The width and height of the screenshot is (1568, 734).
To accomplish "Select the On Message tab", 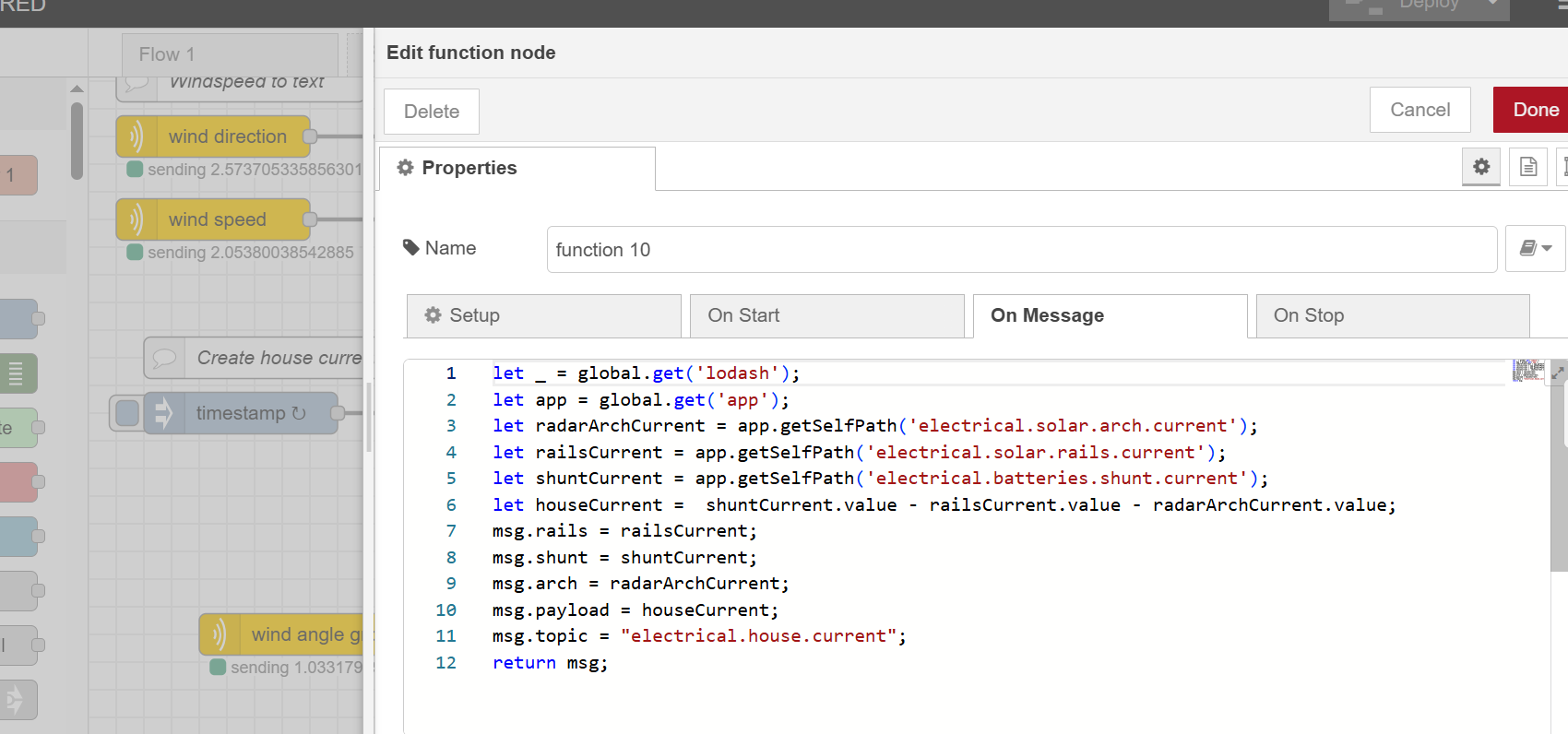I will 1110,315.
